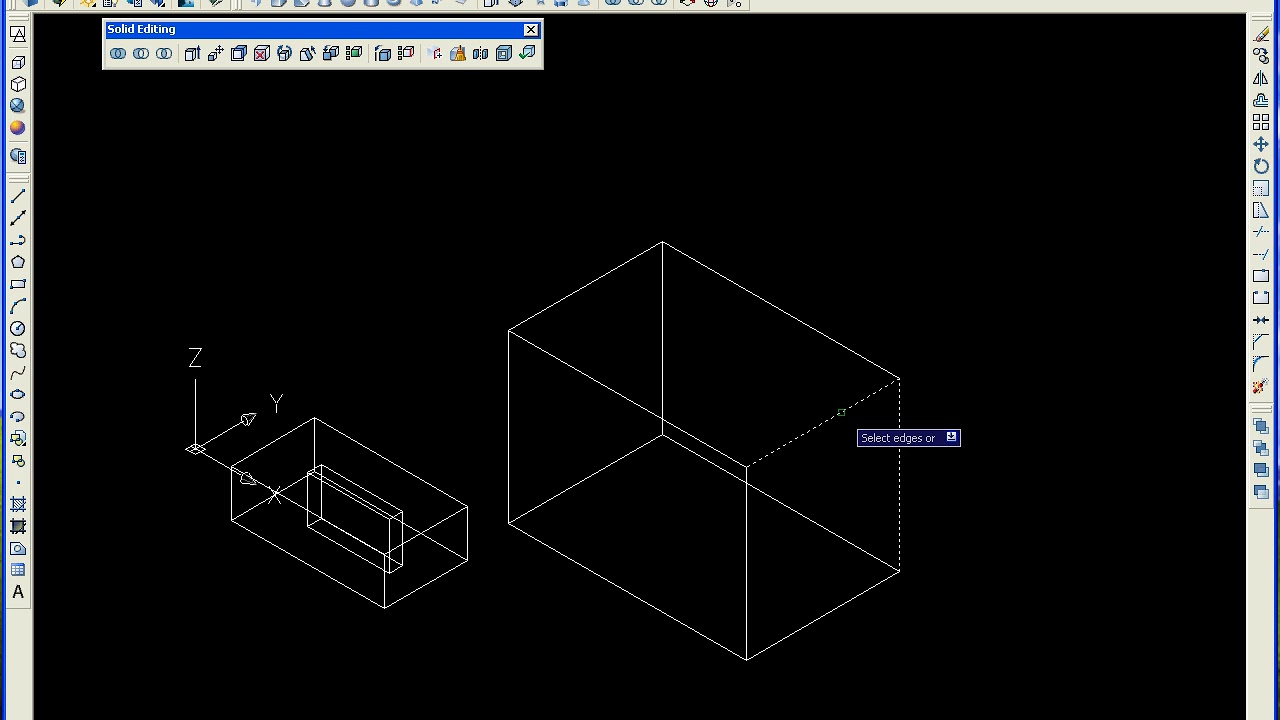The width and height of the screenshot is (1280, 720).
Task: Choose the Mirror modify tool
Action: pos(1261,78)
